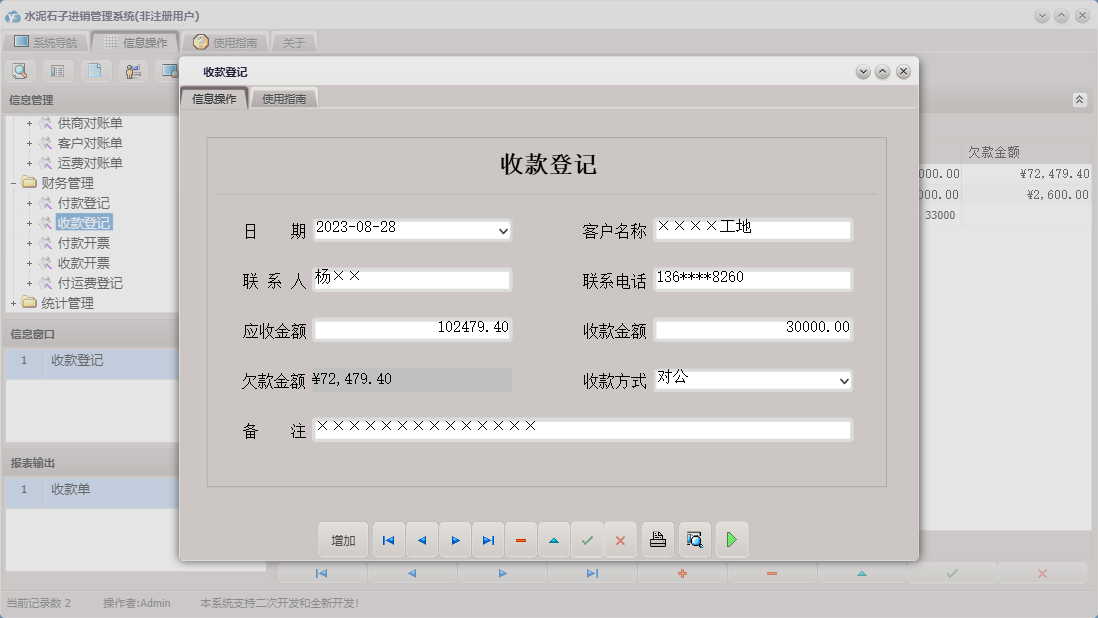The width and height of the screenshot is (1098, 618).
Task: Open the print icon in the dialog
Action: click(657, 539)
